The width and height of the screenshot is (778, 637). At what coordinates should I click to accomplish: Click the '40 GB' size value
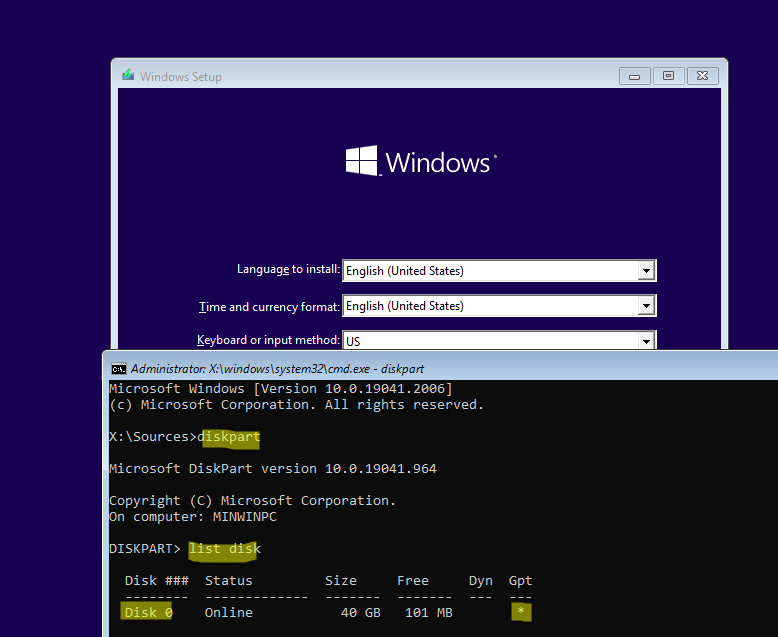pyautogui.click(x=361, y=613)
